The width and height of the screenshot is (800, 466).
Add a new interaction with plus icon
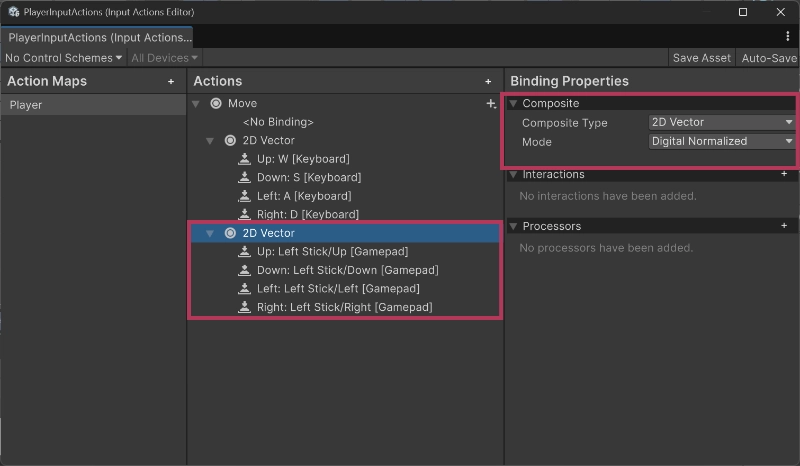pyautogui.click(x=784, y=174)
